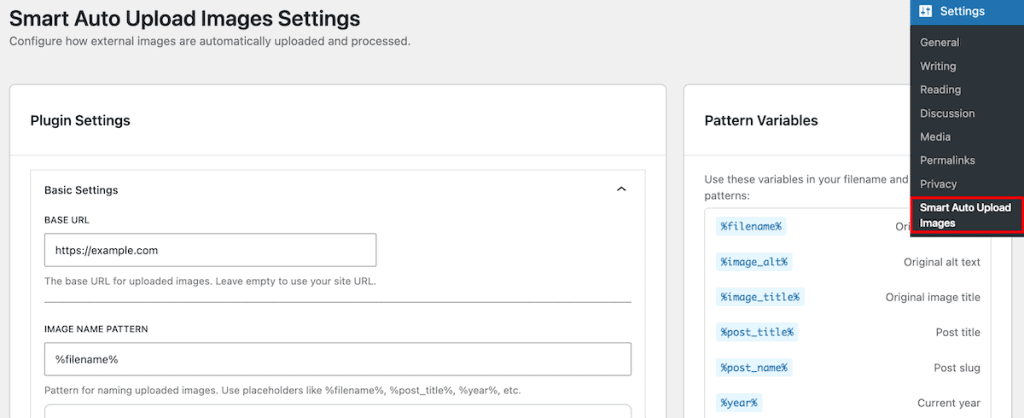Open Permalinks settings

[x=948, y=160]
